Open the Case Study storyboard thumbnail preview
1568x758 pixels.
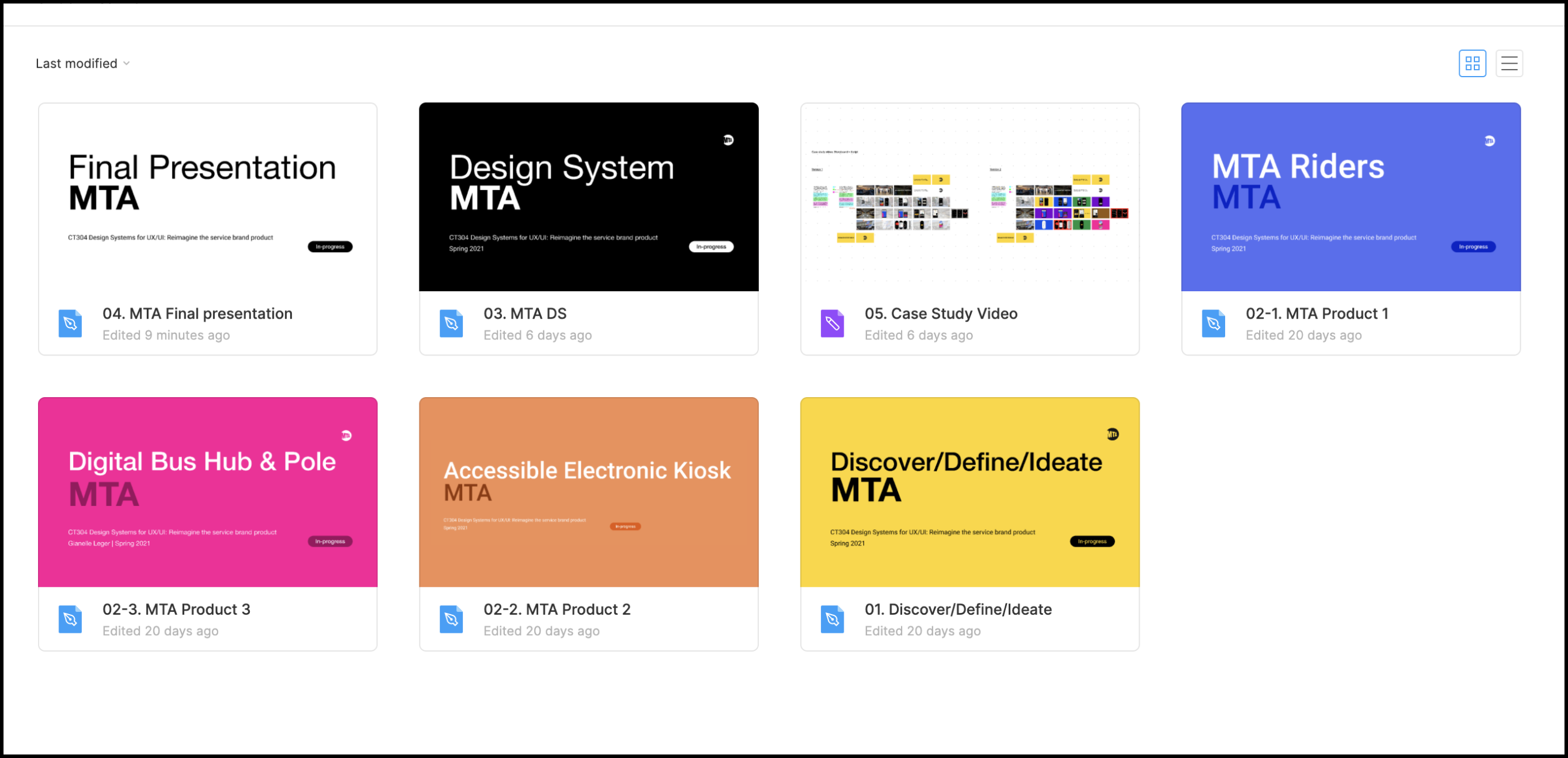click(x=969, y=197)
